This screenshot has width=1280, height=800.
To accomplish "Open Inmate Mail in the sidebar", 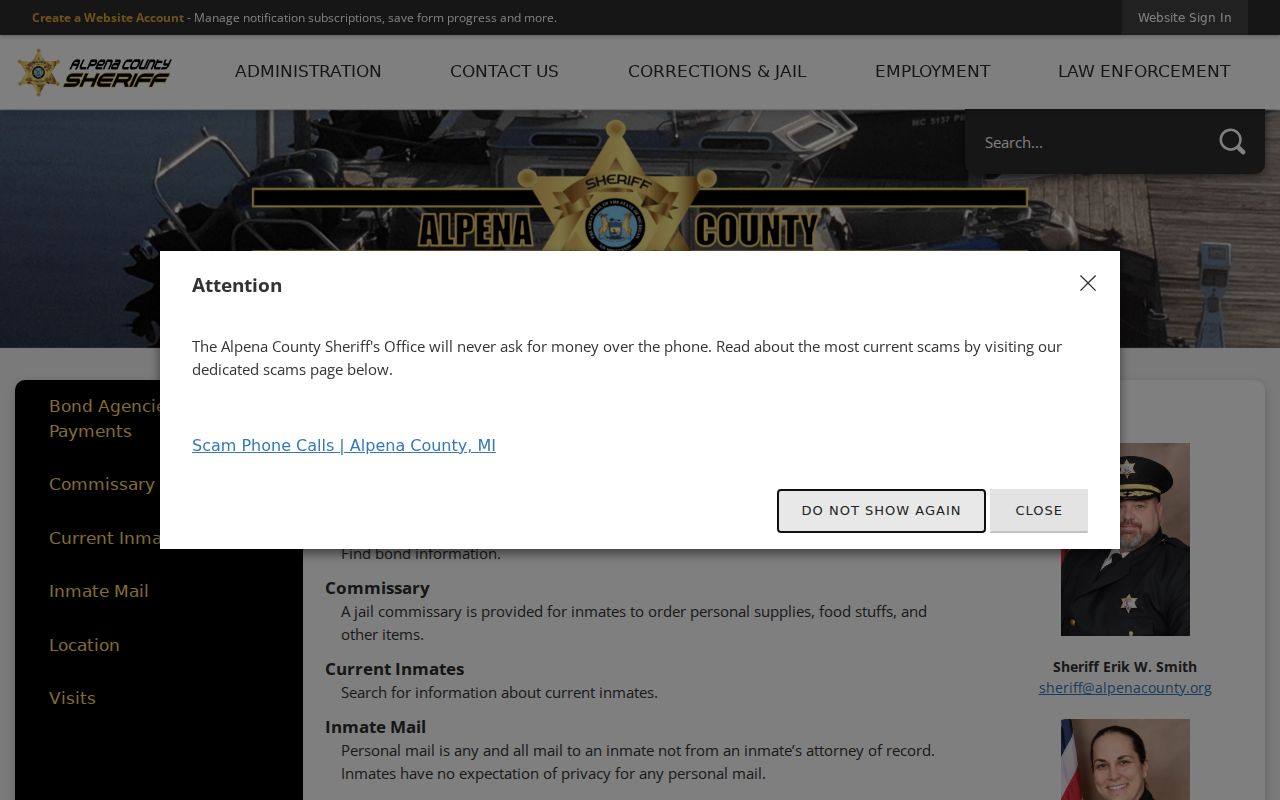I will tap(99, 591).
